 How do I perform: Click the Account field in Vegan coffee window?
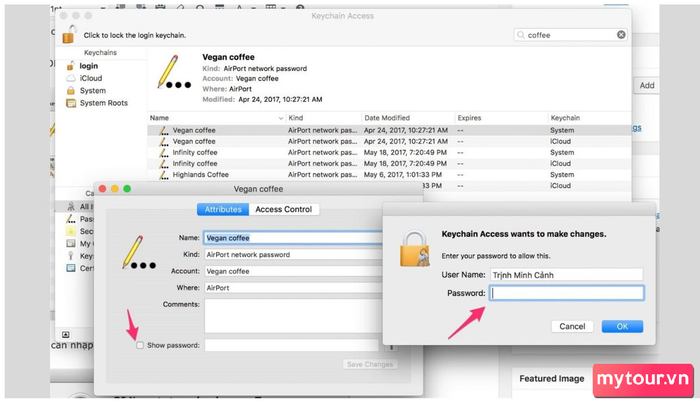click(293, 271)
